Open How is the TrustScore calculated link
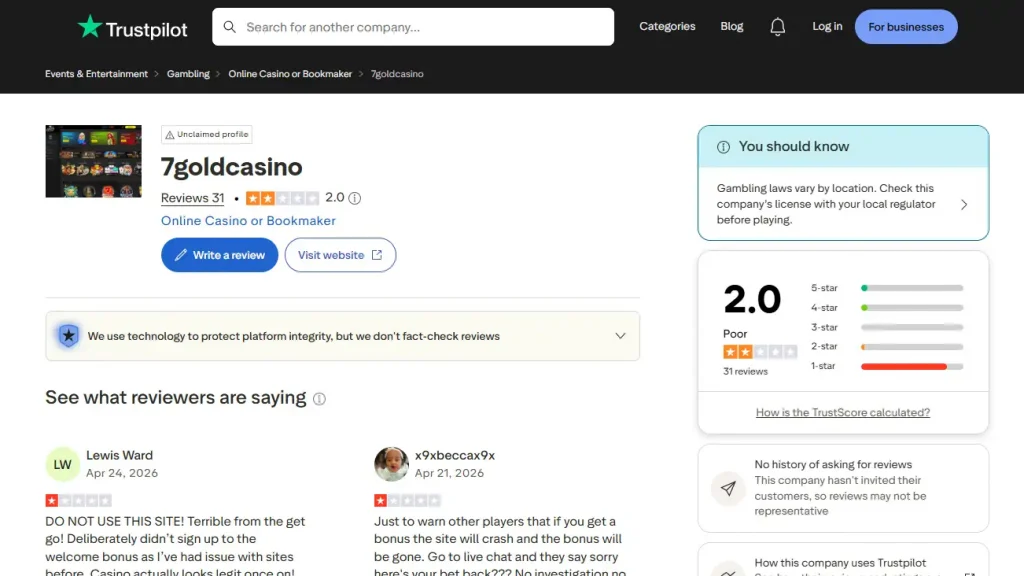The height and width of the screenshot is (576, 1024). pyautogui.click(x=842, y=412)
